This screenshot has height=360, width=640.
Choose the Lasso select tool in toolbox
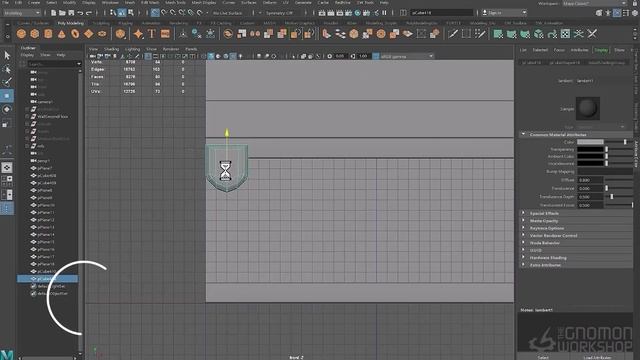pyautogui.click(x=7, y=69)
